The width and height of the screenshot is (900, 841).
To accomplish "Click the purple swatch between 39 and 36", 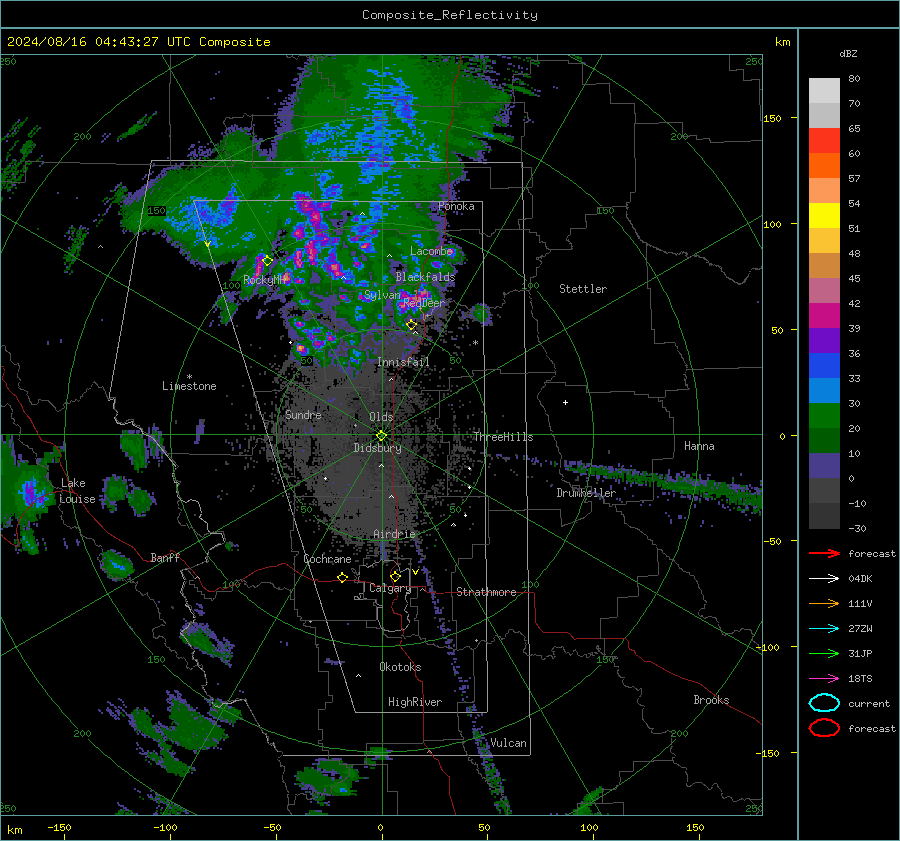I will [x=824, y=340].
